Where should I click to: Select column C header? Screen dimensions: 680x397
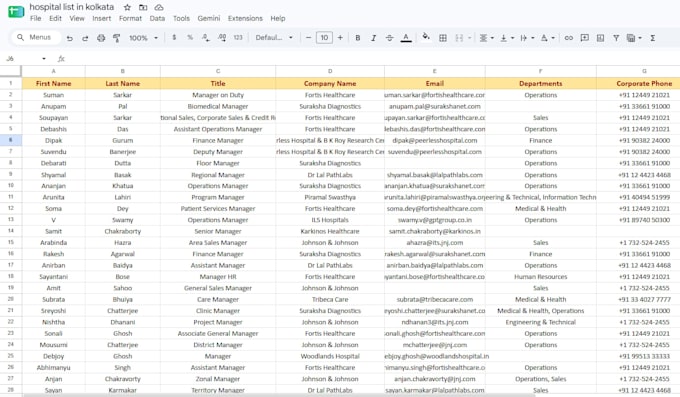click(x=218, y=71)
